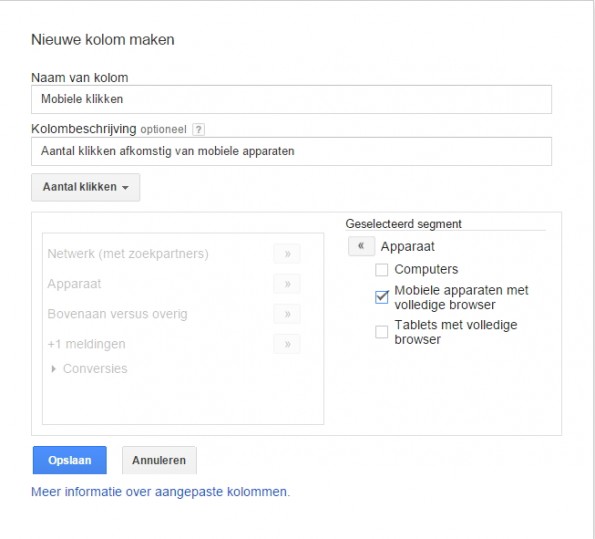Click the » arrow beside +1 meldingen
This screenshot has height=539, width=595.
[287, 344]
